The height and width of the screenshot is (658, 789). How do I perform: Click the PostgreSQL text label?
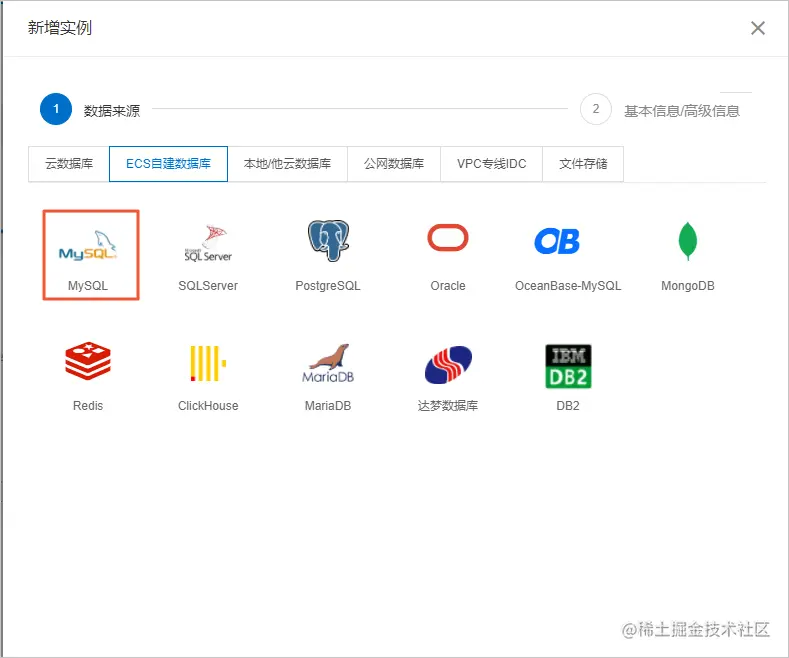[328, 286]
